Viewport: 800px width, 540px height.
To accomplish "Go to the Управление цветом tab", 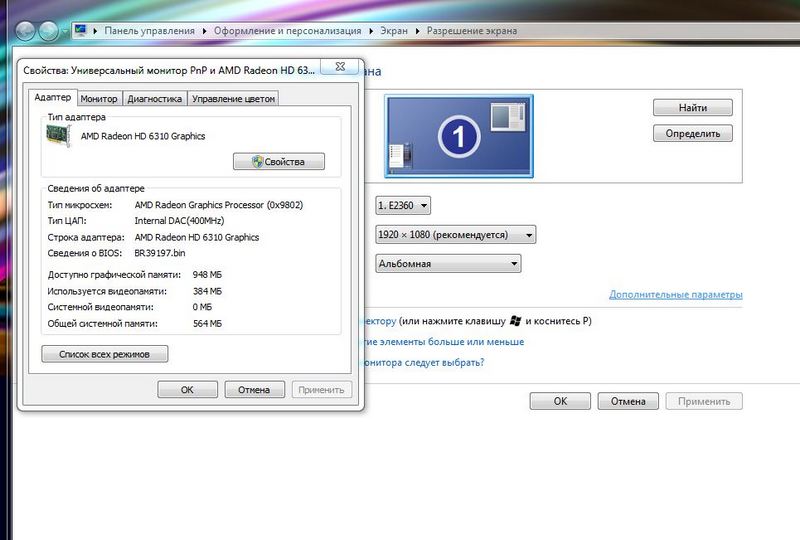I will [x=232, y=99].
